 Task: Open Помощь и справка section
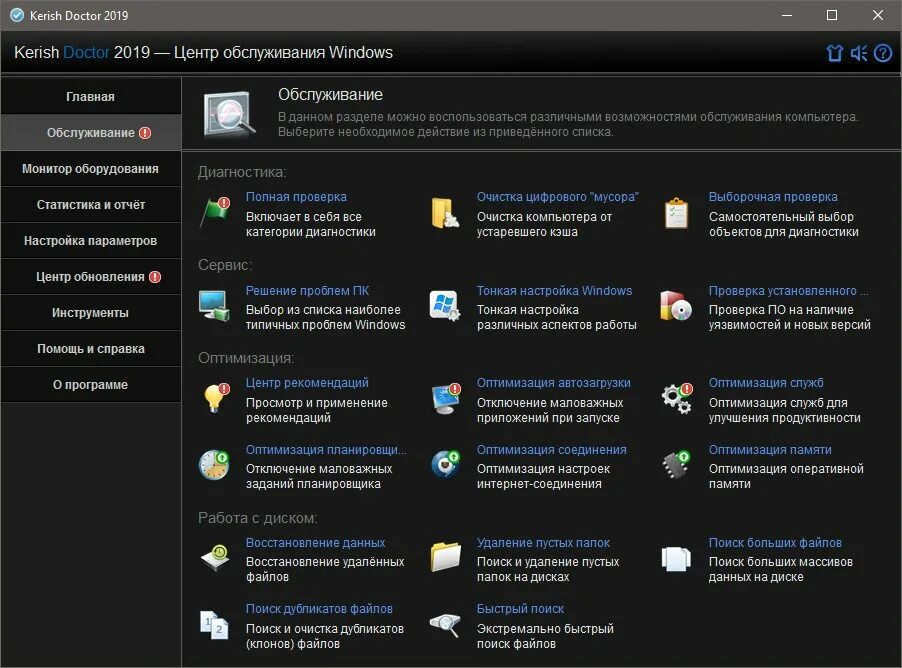pyautogui.click(x=90, y=349)
